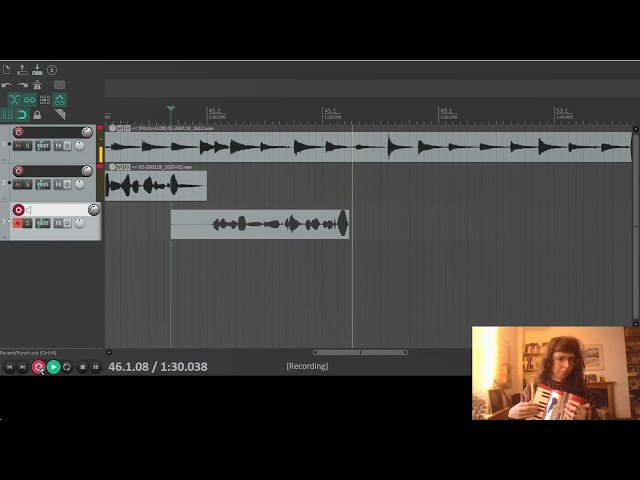Screen dimensions: 640x480
Task: Click track 3 volume knob
Action: pyautogui.click(x=94, y=210)
